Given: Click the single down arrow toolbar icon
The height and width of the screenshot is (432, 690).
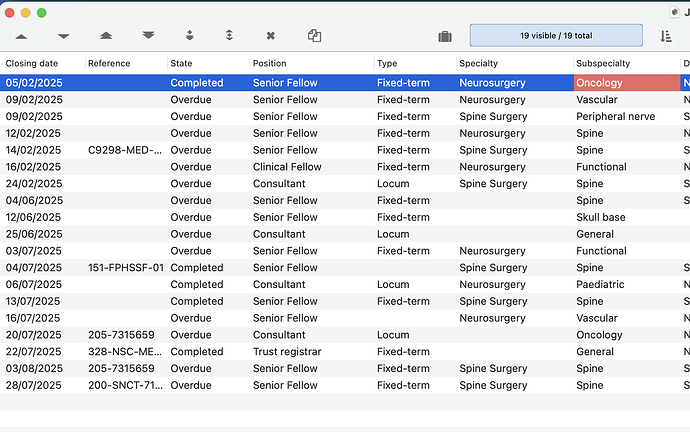Looking at the screenshot, I should click(63, 36).
